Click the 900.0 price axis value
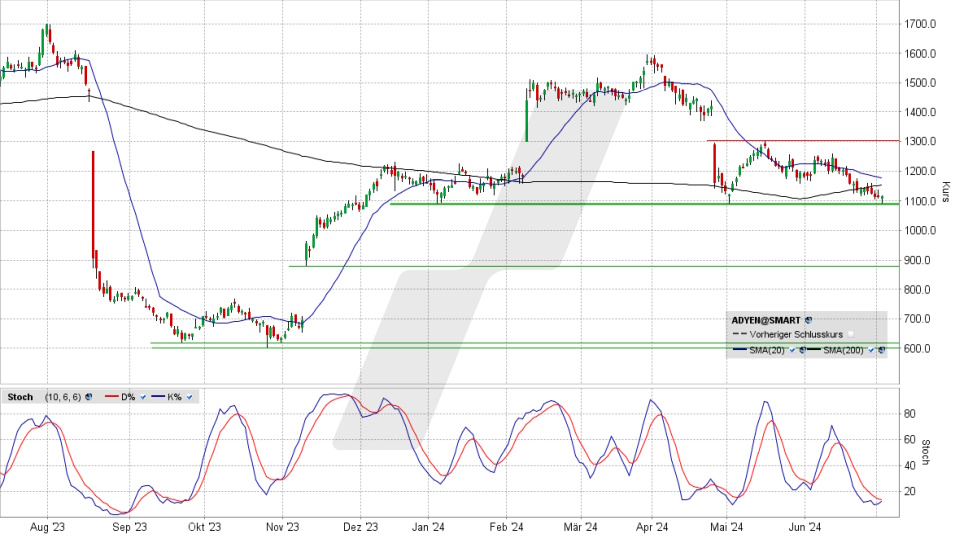 pyautogui.click(x=918, y=260)
